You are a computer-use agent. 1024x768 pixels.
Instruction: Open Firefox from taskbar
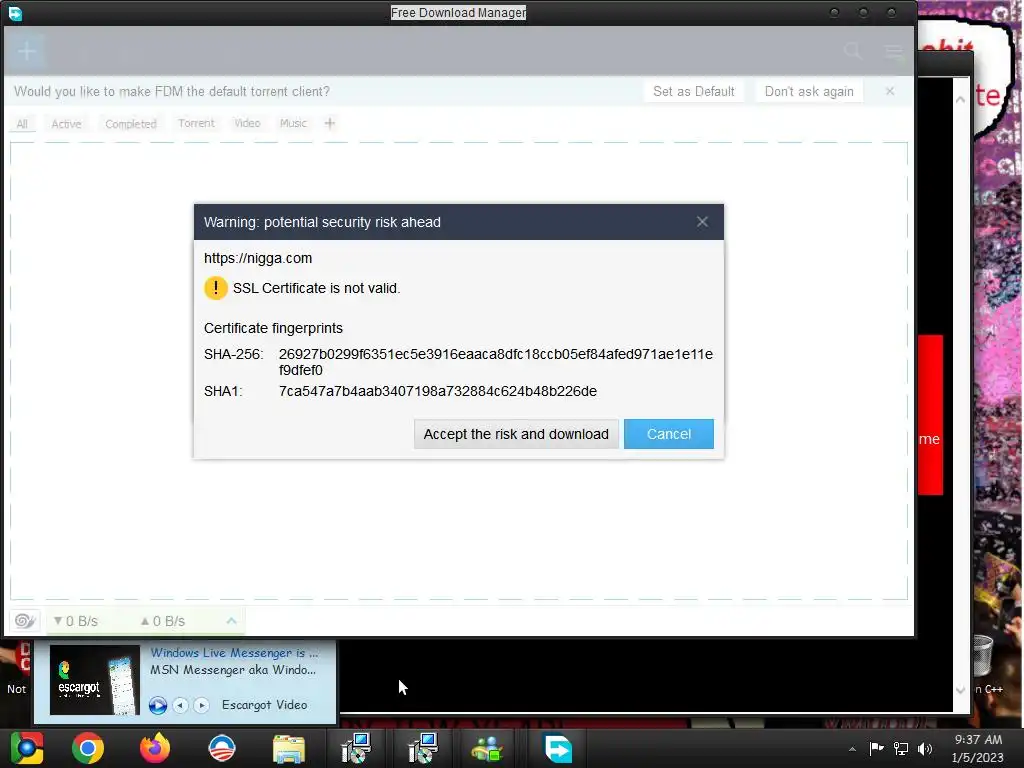155,748
